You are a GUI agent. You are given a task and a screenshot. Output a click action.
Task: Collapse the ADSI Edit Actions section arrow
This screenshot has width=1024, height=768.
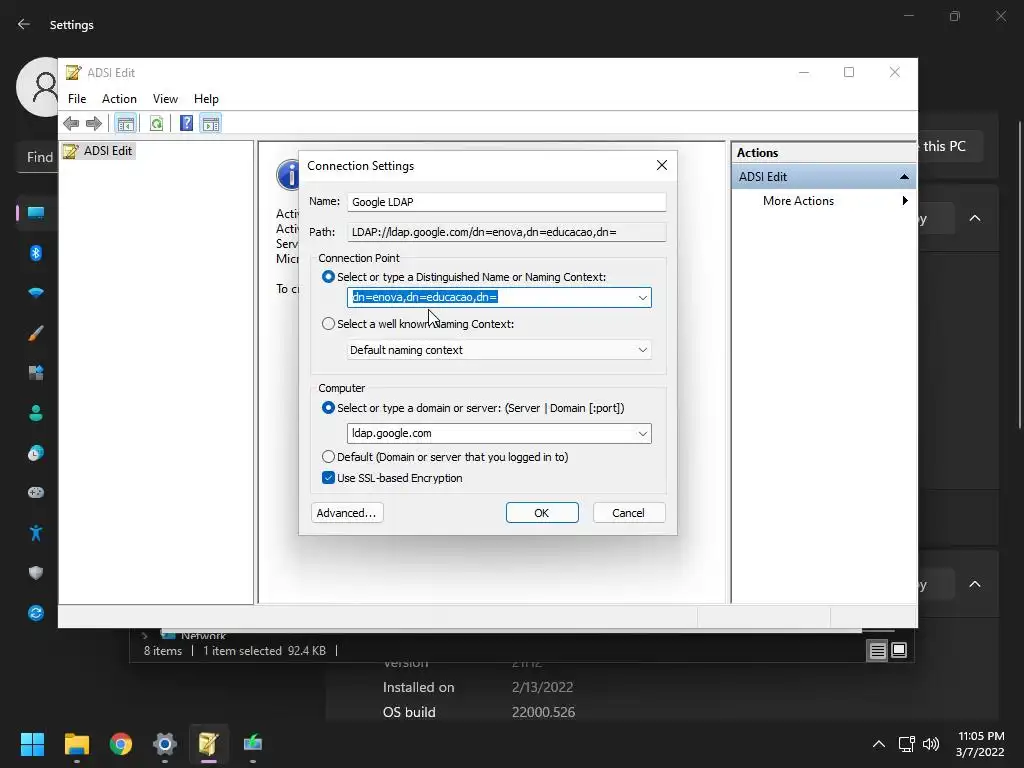[904, 177]
